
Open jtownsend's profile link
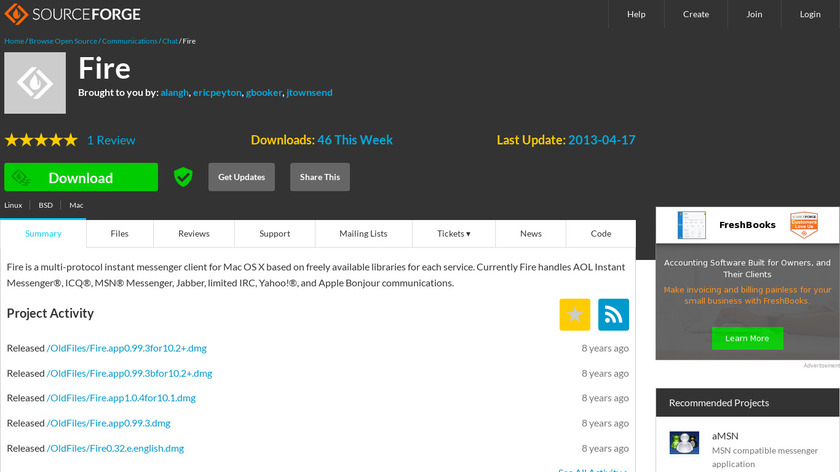[309, 93]
